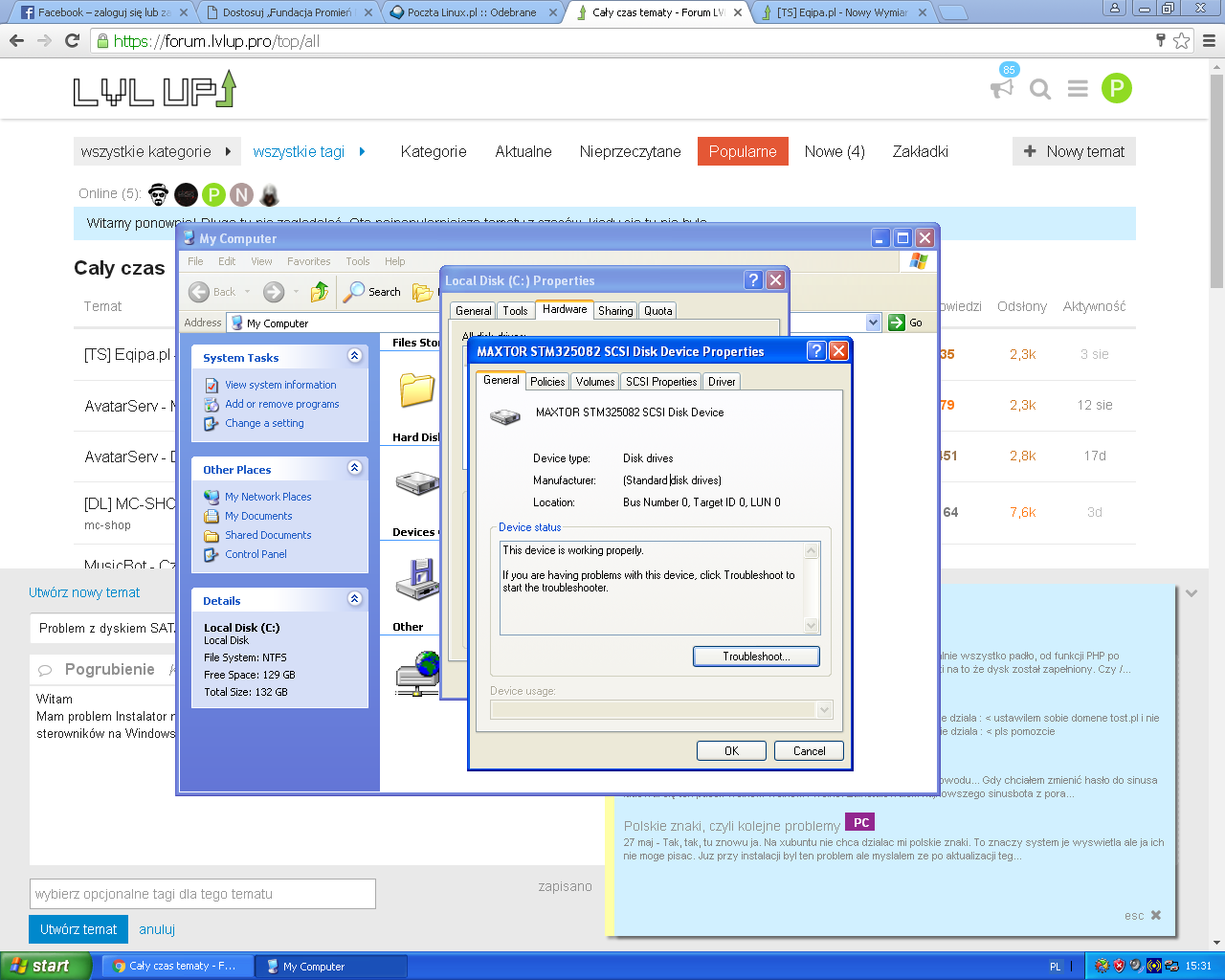Screen dimensions: 1225x980
Task: Collapse the Details panel
Action: [x=354, y=599]
